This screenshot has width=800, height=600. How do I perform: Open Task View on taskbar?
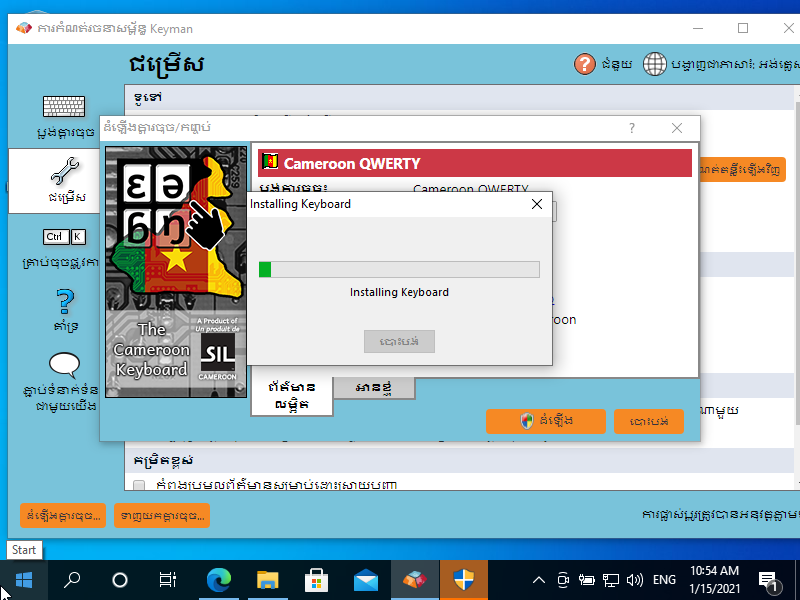(x=167, y=580)
